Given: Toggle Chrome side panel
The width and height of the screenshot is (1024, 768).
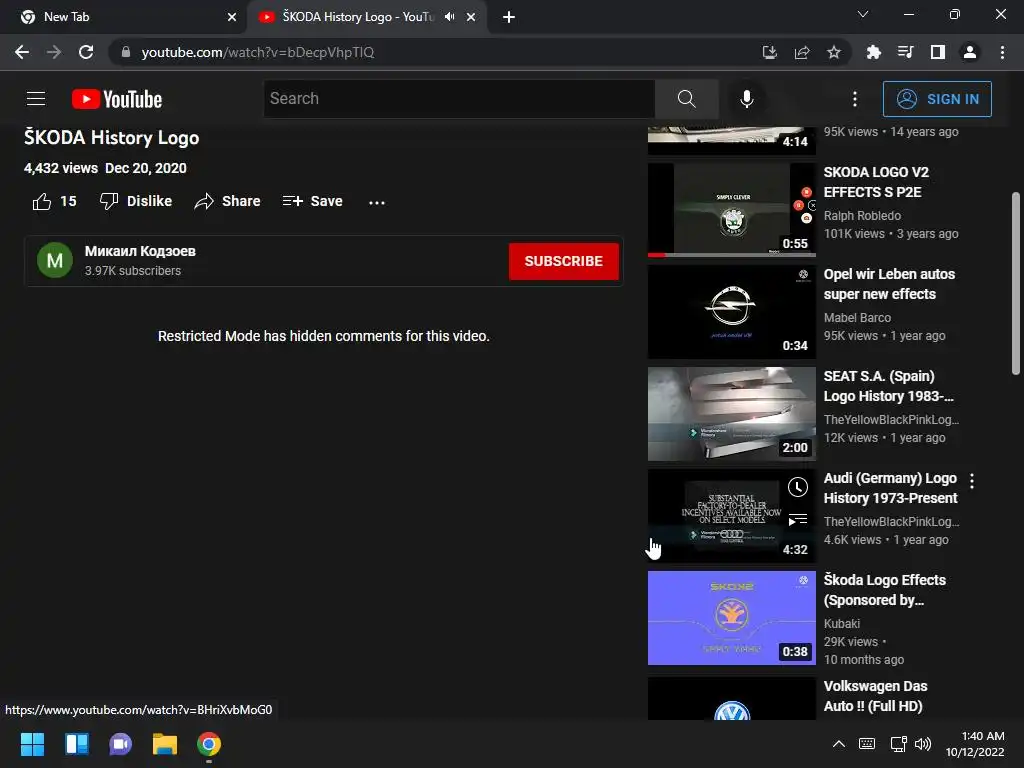Looking at the screenshot, I should 937,52.
